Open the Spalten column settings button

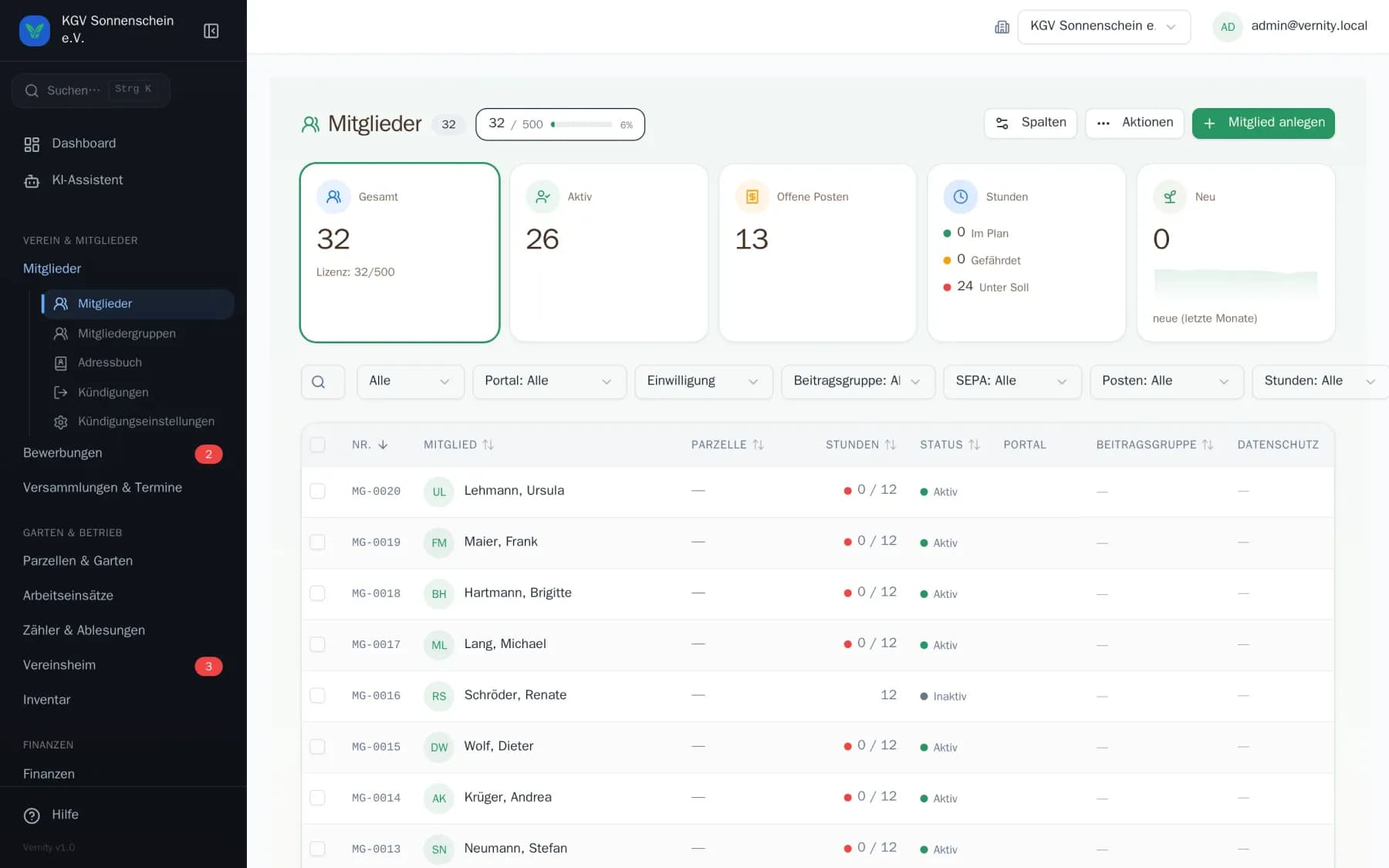click(1030, 123)
